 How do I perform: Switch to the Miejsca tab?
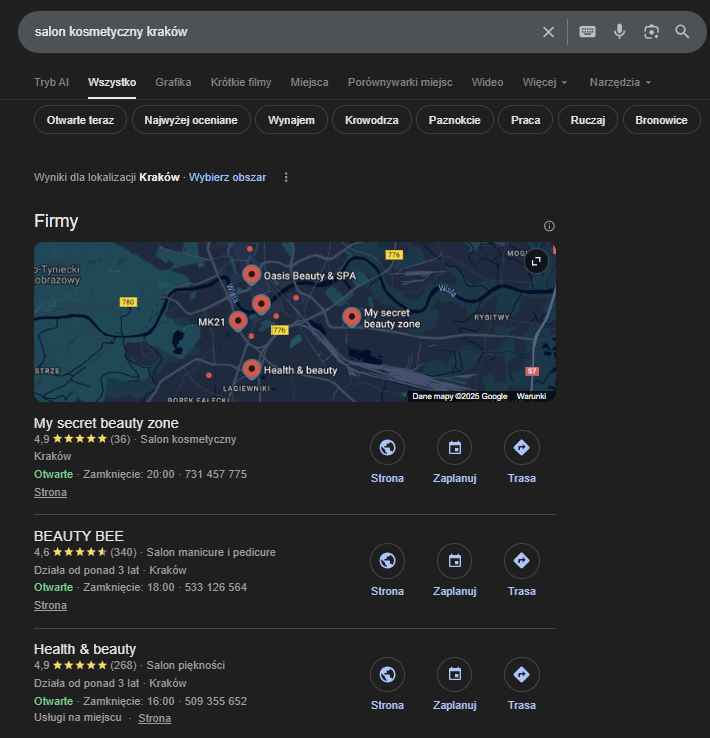309,82
